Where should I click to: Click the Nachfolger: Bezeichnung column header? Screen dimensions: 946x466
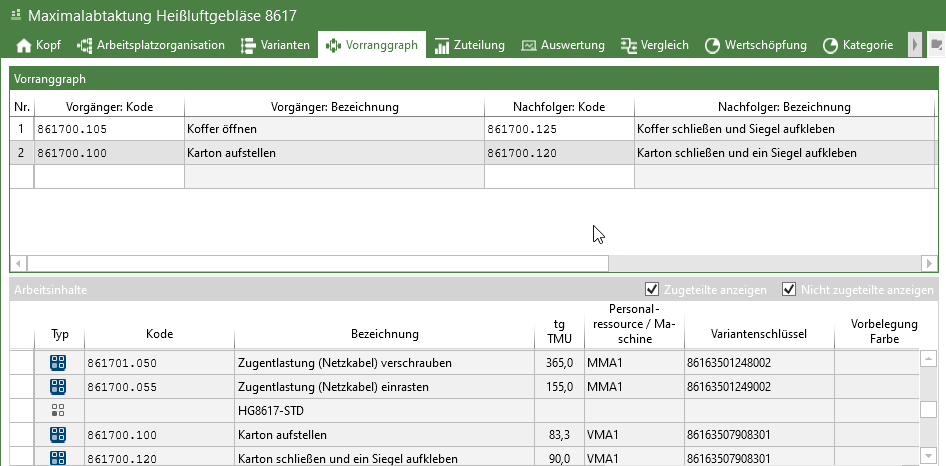coord(784,107)
